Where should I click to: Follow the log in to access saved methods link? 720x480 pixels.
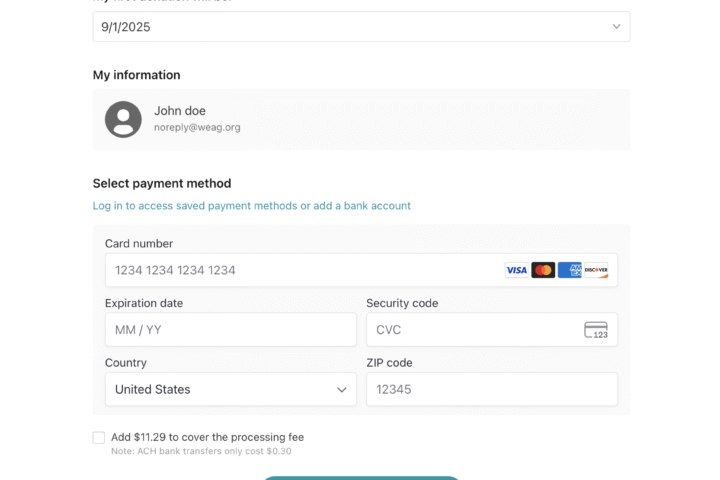click(x=251, y=206)
